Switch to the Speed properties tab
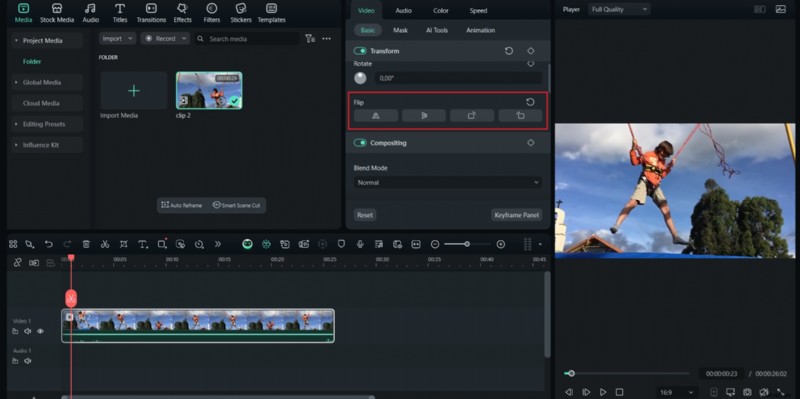Image resolution: width=800 pixels, height=399 pixels. click(x=478, y=11)
